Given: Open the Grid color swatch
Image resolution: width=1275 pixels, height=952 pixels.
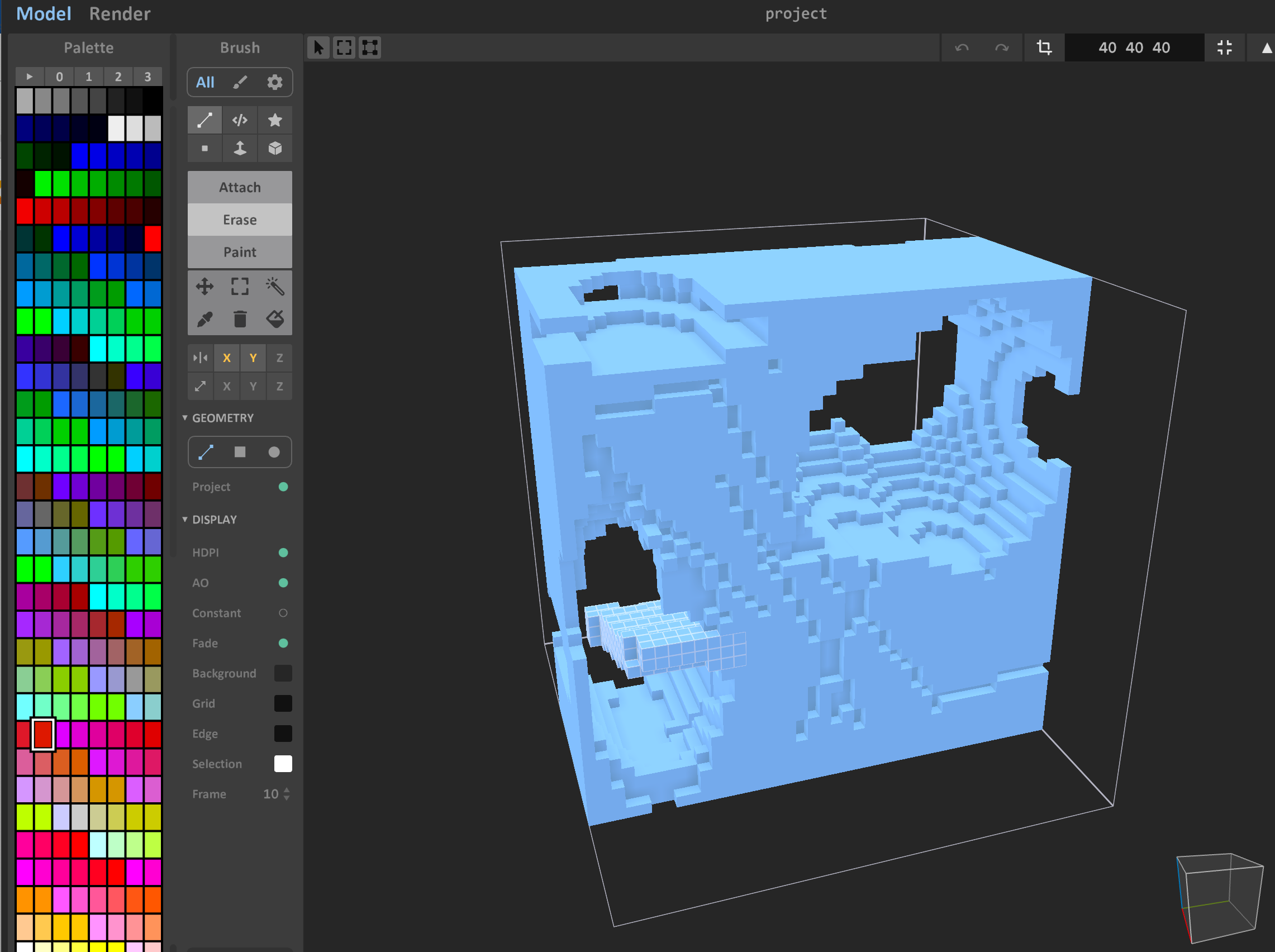Looking at the screenshot, I should click(283, 703).
